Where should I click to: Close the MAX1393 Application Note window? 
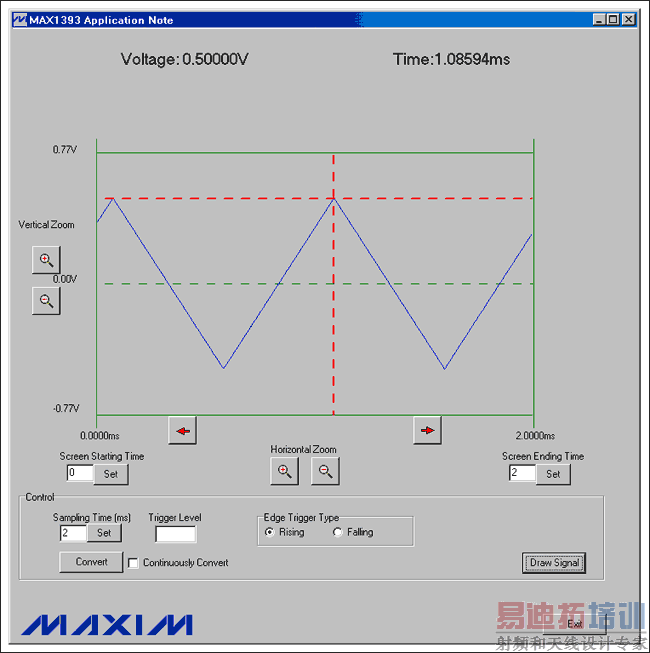(x=628, y=20)
